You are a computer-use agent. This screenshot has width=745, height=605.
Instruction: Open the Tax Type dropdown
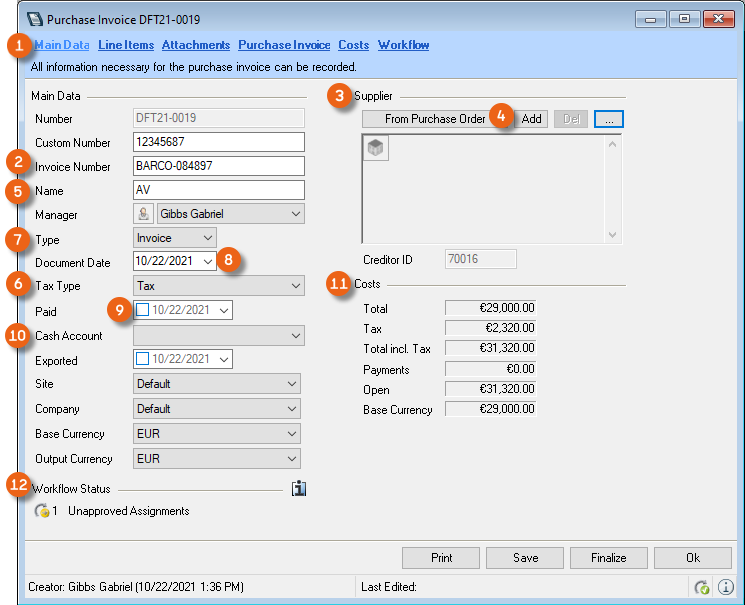tap(294, 286)
